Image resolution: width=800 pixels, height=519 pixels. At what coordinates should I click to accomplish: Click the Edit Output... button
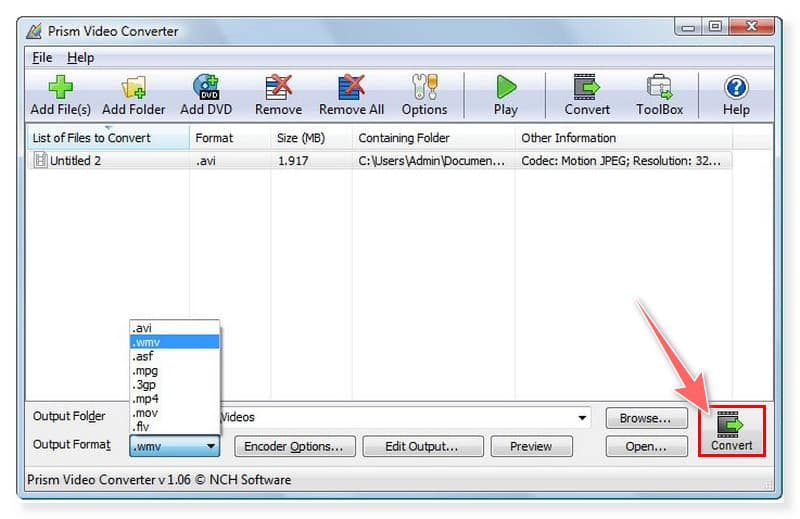[x=422, y=447]
